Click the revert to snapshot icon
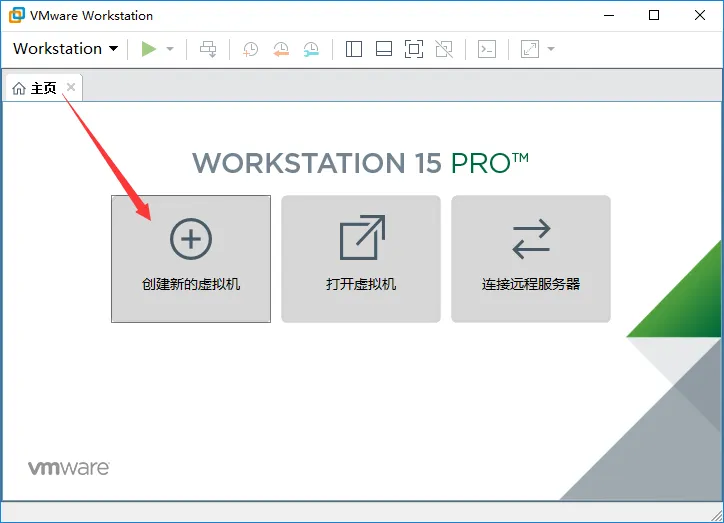 281,49
